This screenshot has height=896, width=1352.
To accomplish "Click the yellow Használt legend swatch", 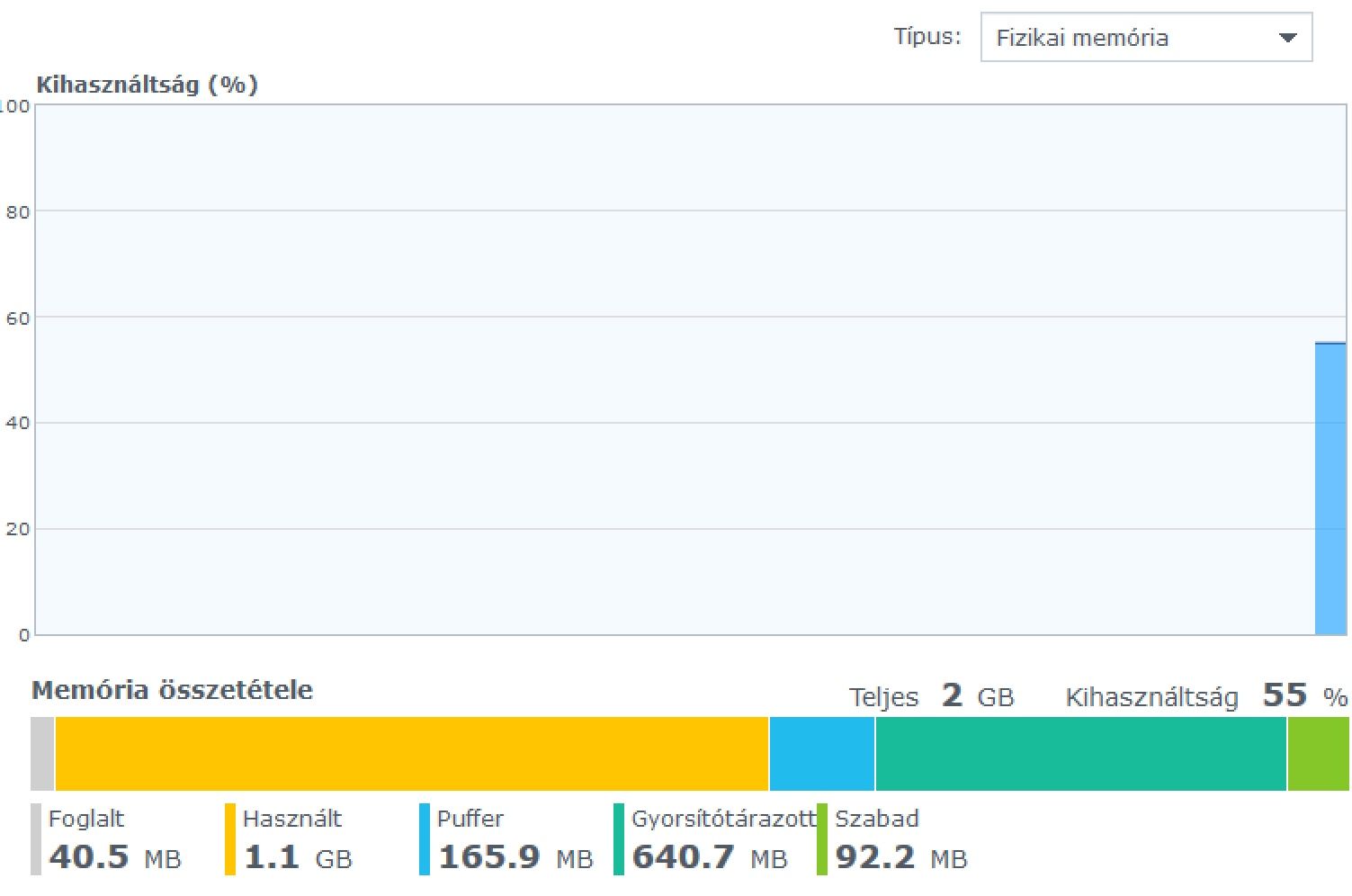I will [230, 839].
